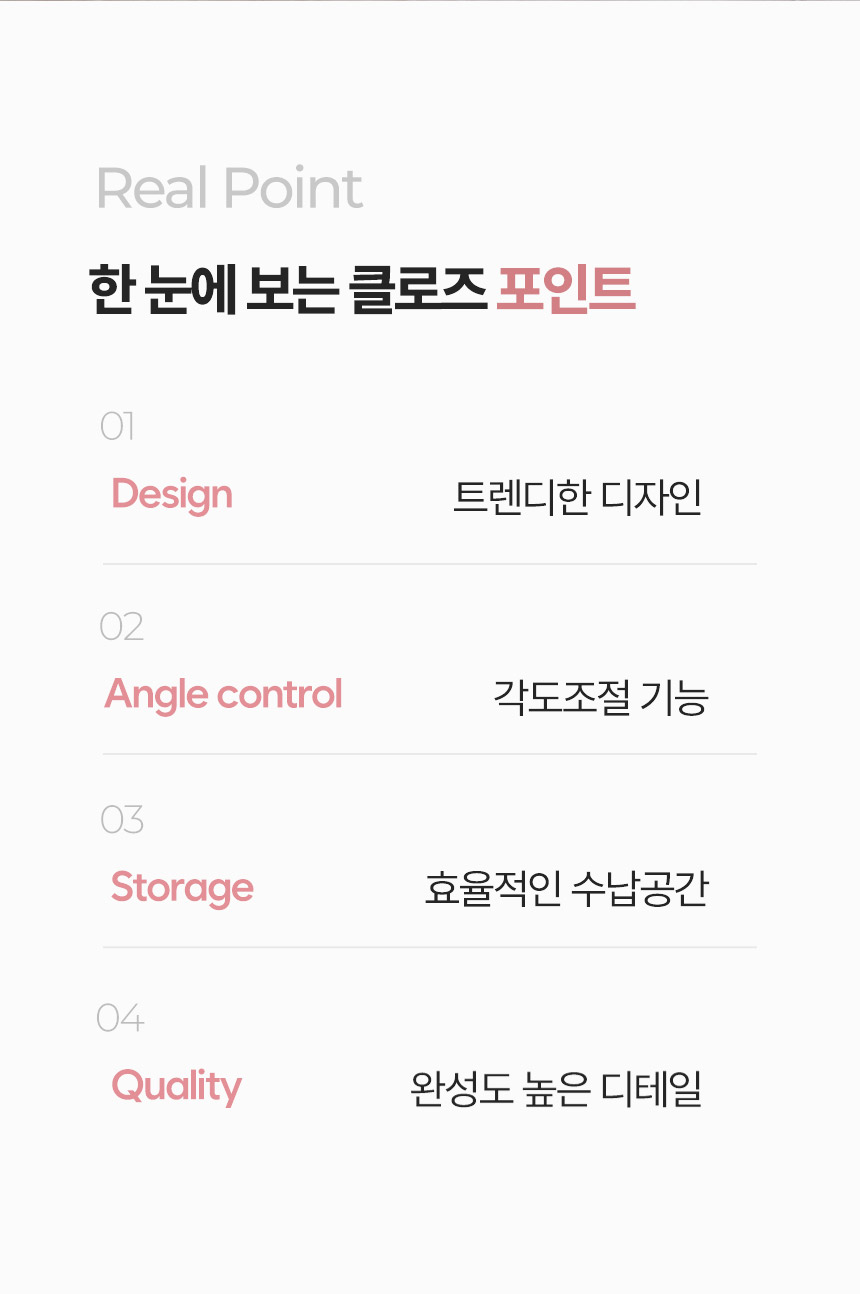Click the divider line below Angle control

pos(430,754)
